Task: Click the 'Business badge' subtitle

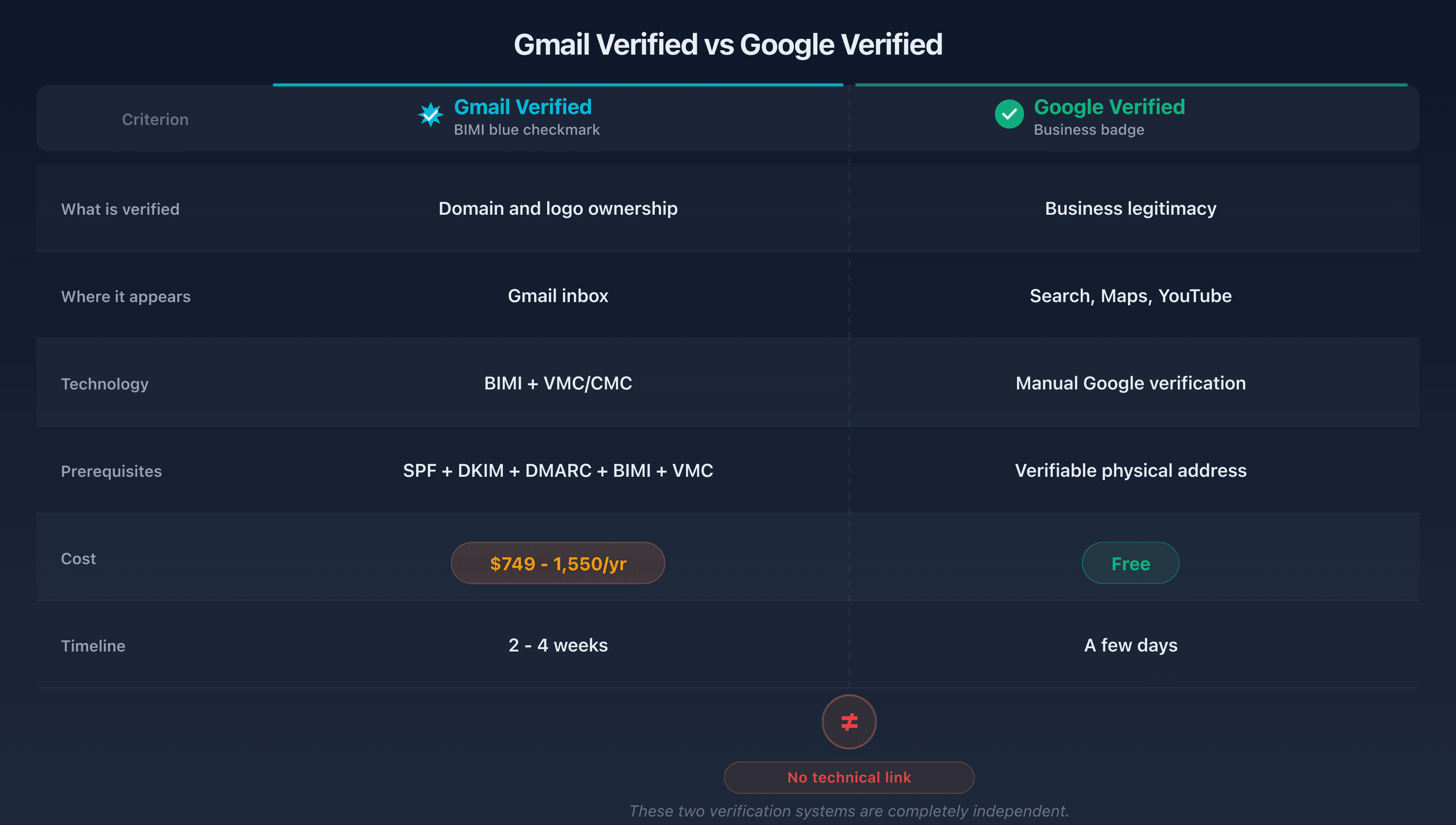Action: point(1089,130)
